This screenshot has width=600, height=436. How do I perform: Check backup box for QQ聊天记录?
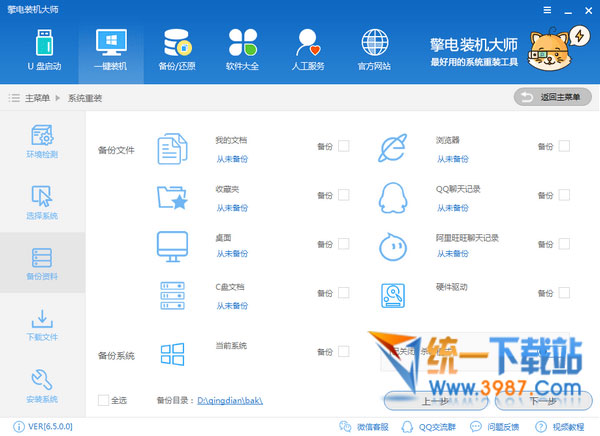564,195
